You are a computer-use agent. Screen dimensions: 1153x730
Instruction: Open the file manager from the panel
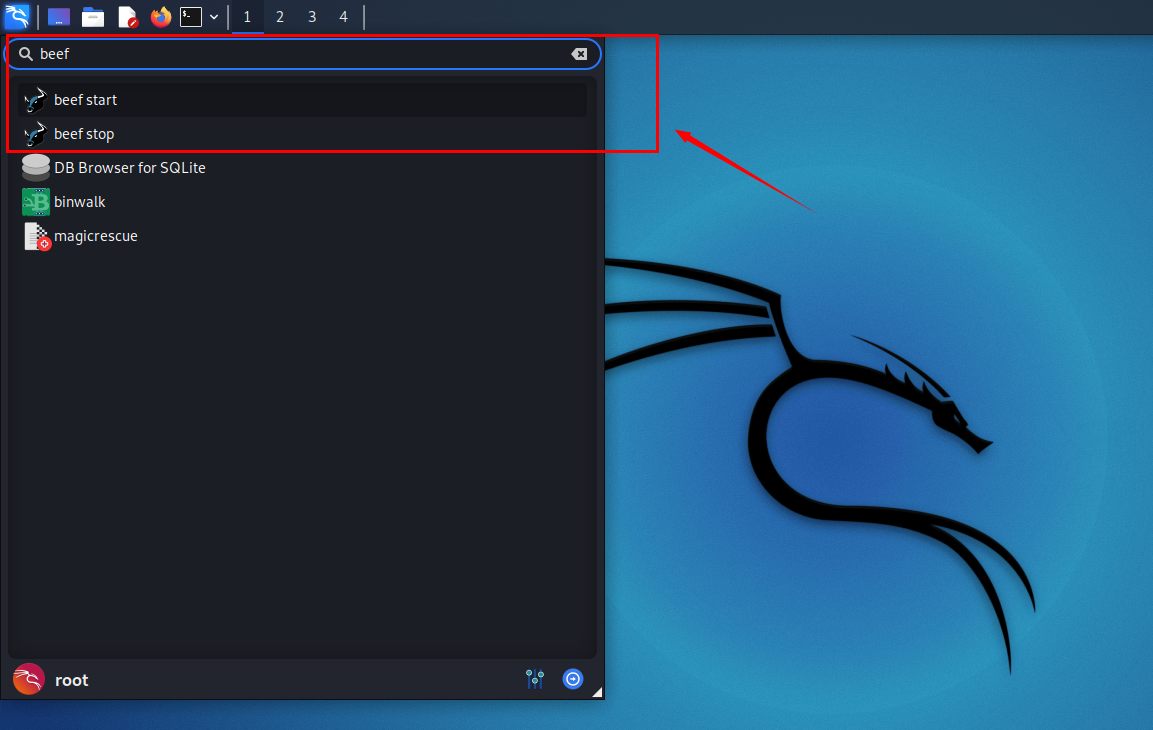(93, 16)
